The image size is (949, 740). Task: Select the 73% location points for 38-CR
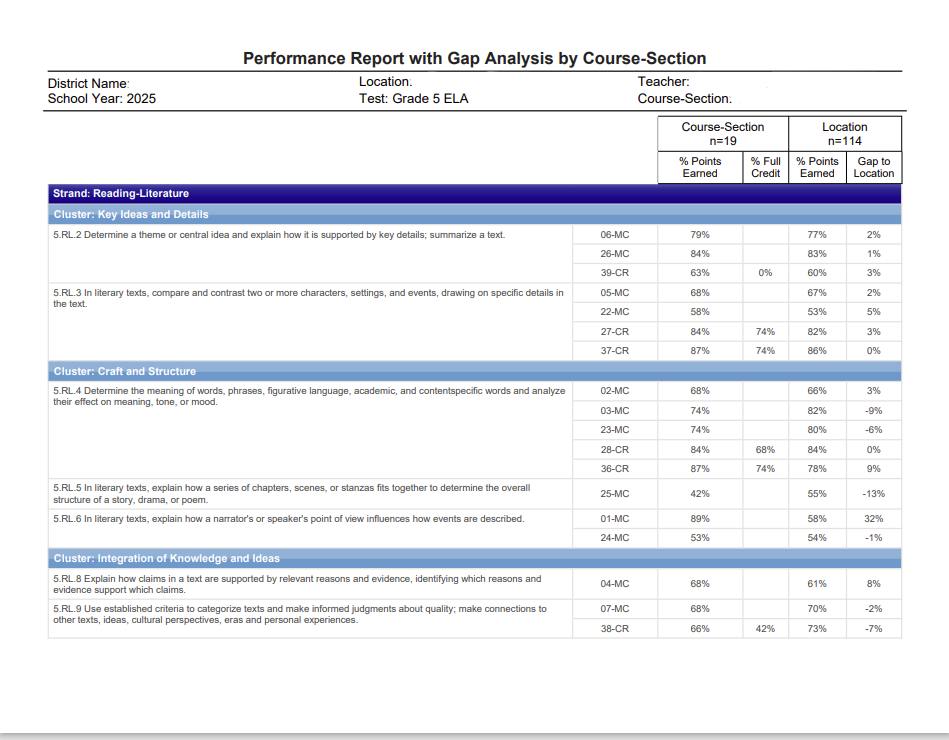pyautogui.click(x=816, y=629)
